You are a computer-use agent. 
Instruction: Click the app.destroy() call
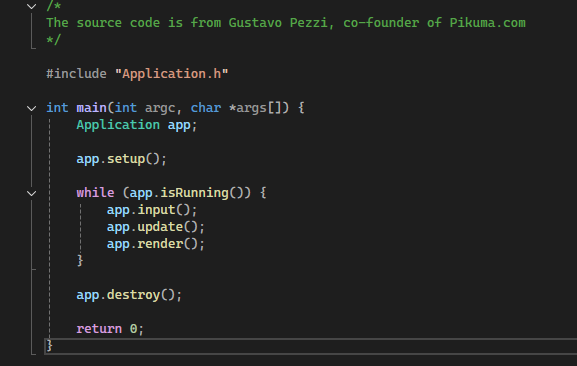coord(129,295)
